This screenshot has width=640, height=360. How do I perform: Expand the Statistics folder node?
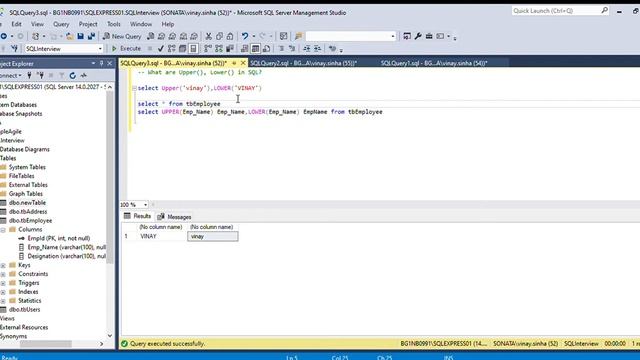tap(3, 301)
